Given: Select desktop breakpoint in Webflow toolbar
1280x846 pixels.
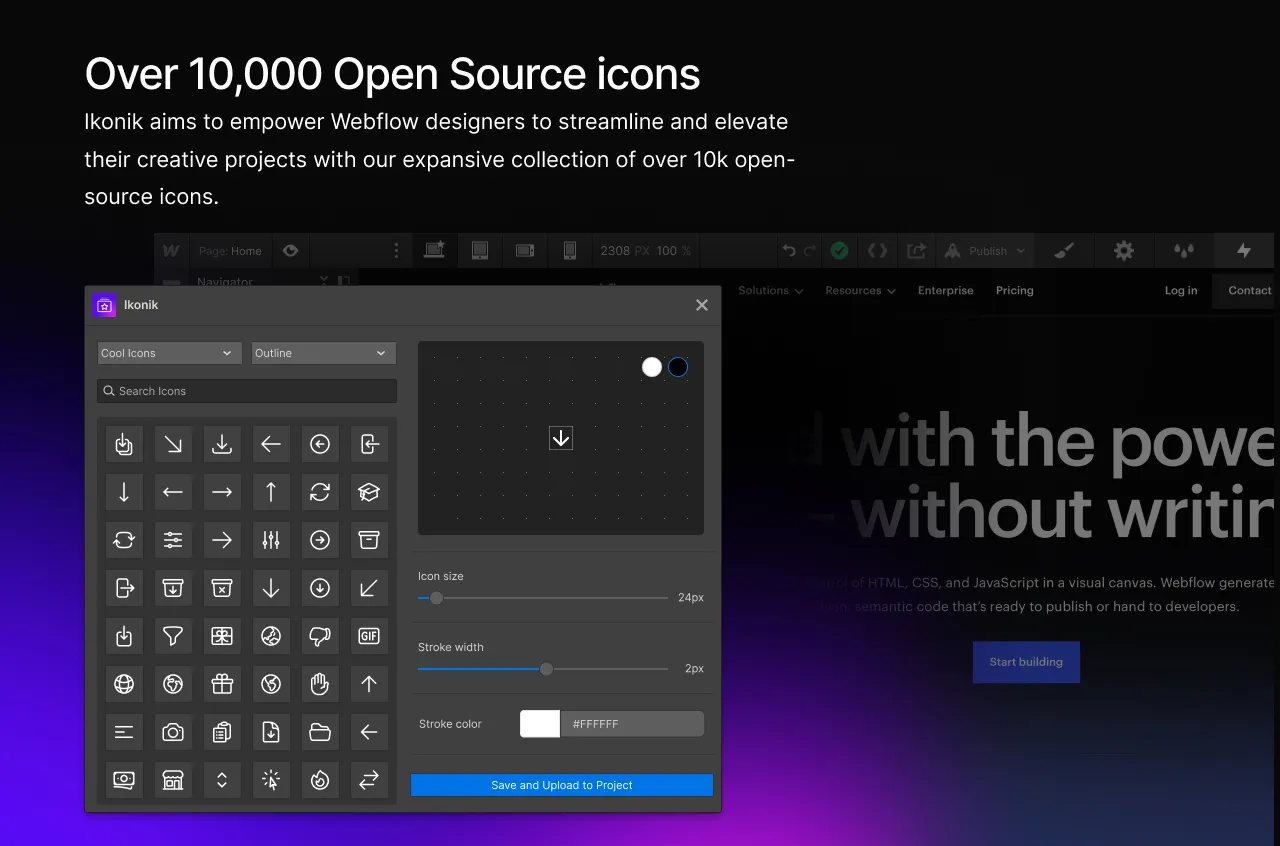Looking at the screenshot, I should point(434,250).
